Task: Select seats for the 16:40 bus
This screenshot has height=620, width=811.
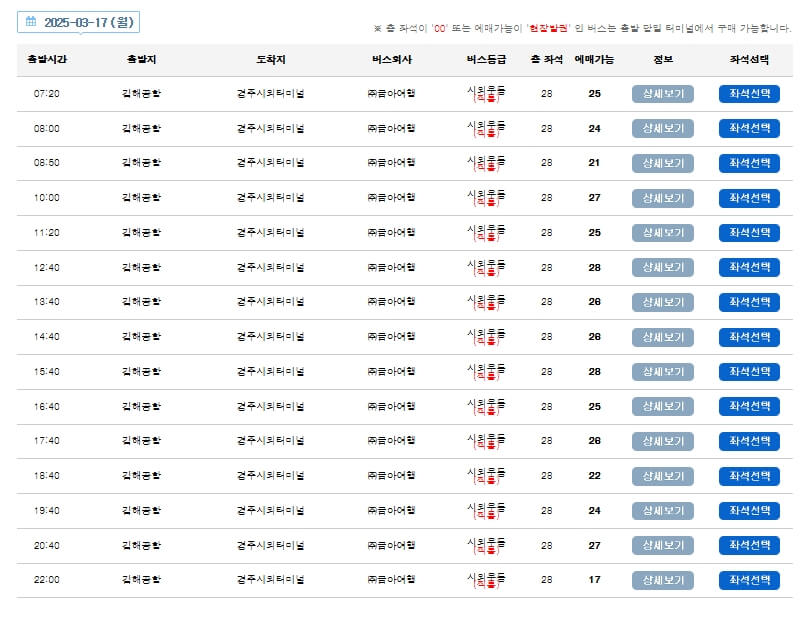Action: coord(749,406)
